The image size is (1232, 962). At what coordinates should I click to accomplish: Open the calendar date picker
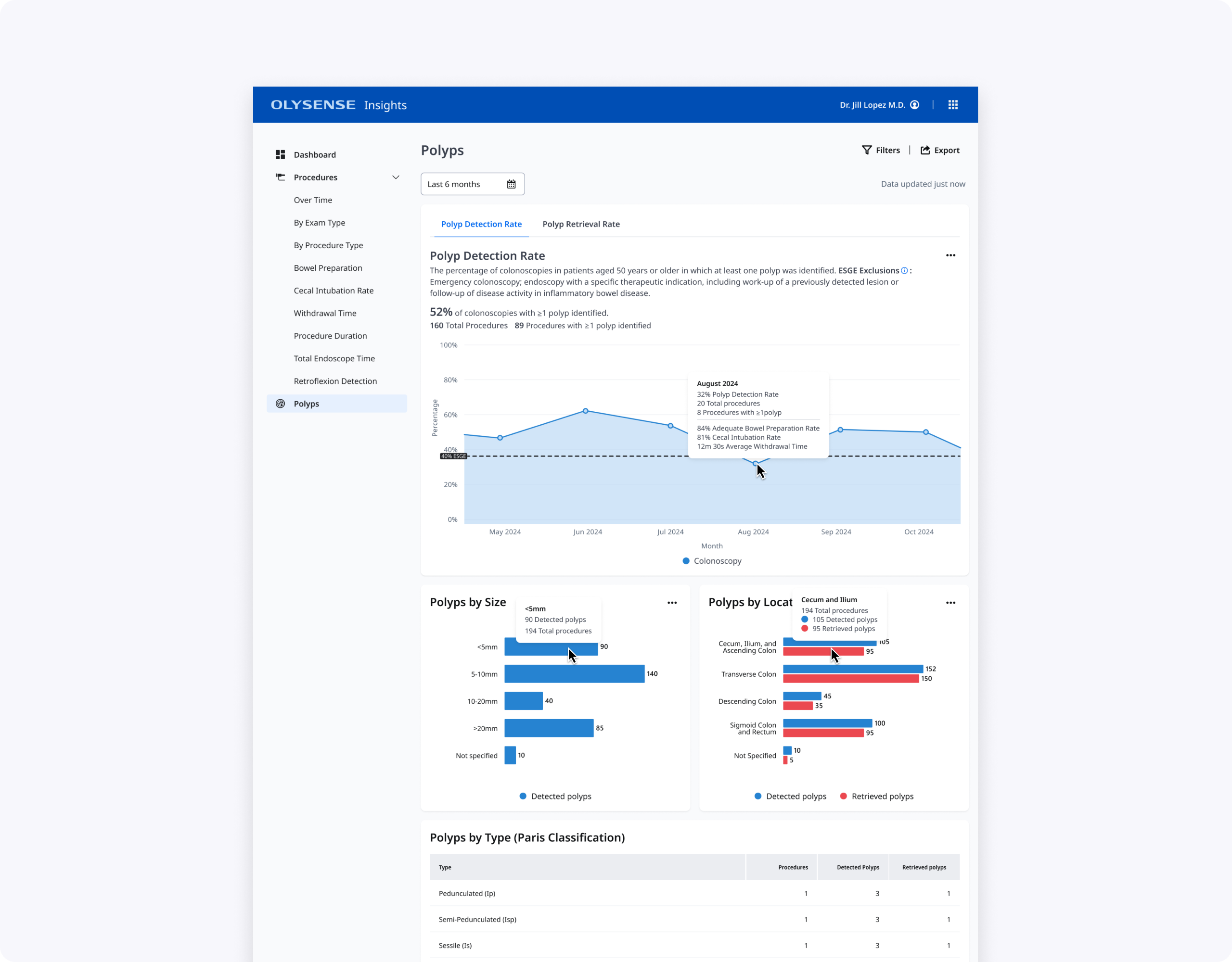(511, 184)
